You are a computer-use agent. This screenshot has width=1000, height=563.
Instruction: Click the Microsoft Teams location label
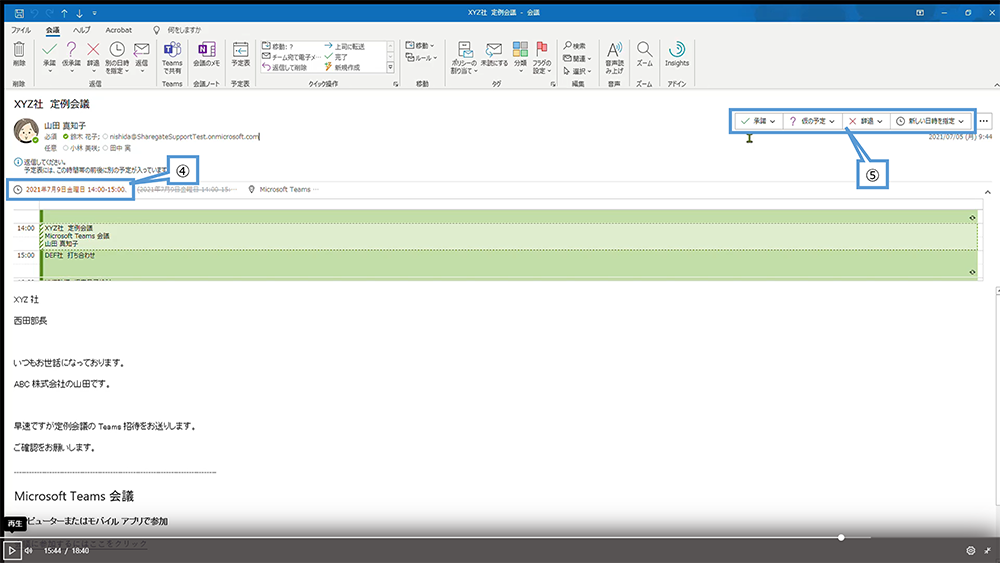[284, 189]
